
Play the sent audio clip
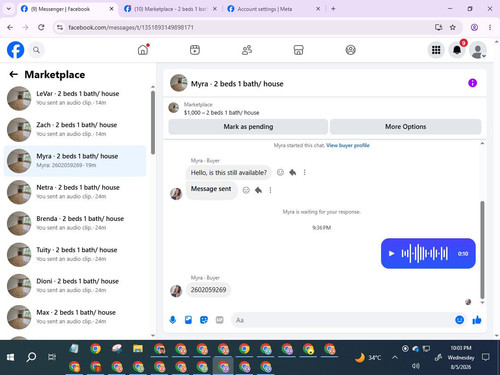[392, 254]
